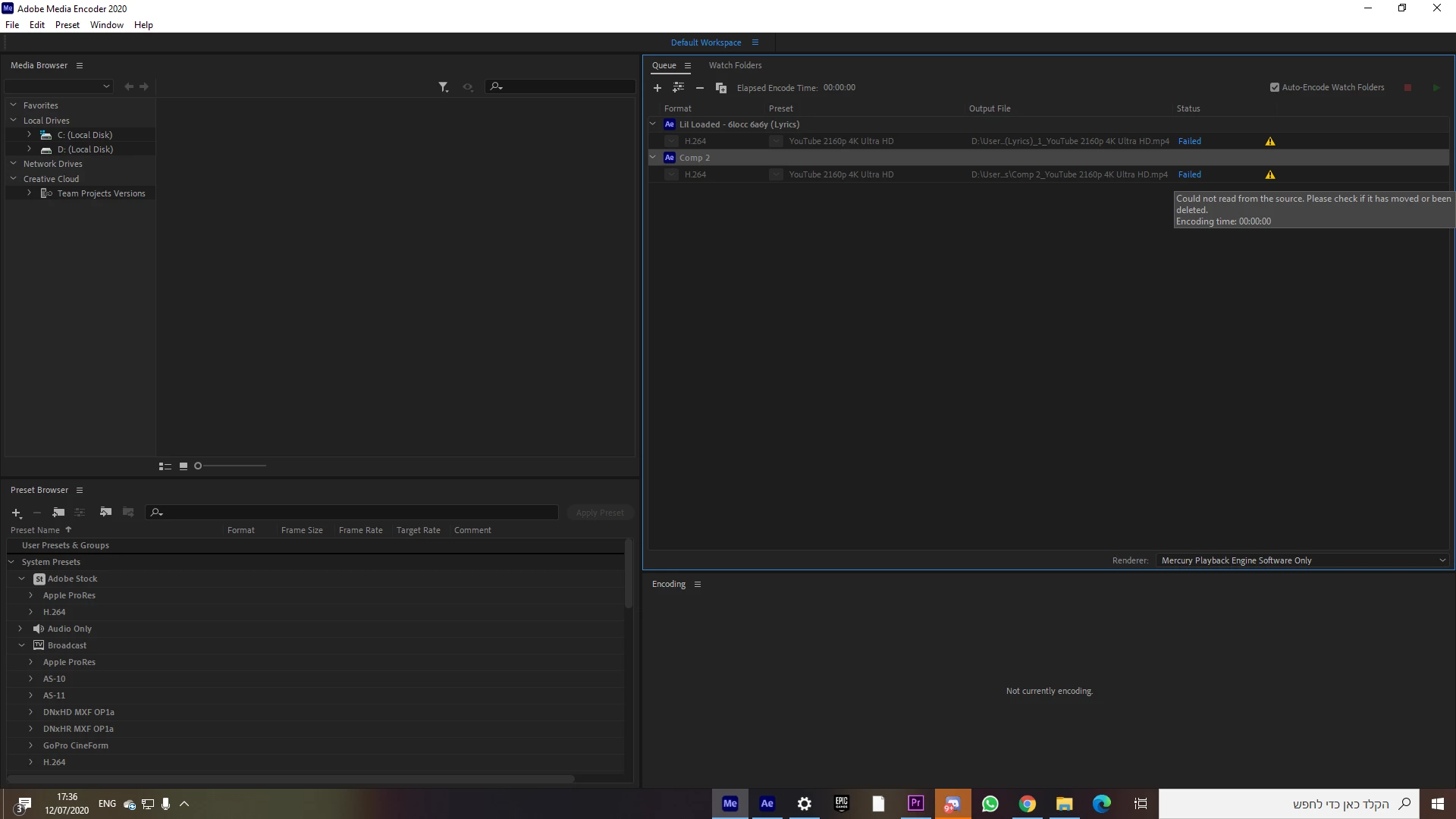The image size is (1456, 819).
Task: Click the Add Source plus icon in the Queue
Action: click(657, 88)
